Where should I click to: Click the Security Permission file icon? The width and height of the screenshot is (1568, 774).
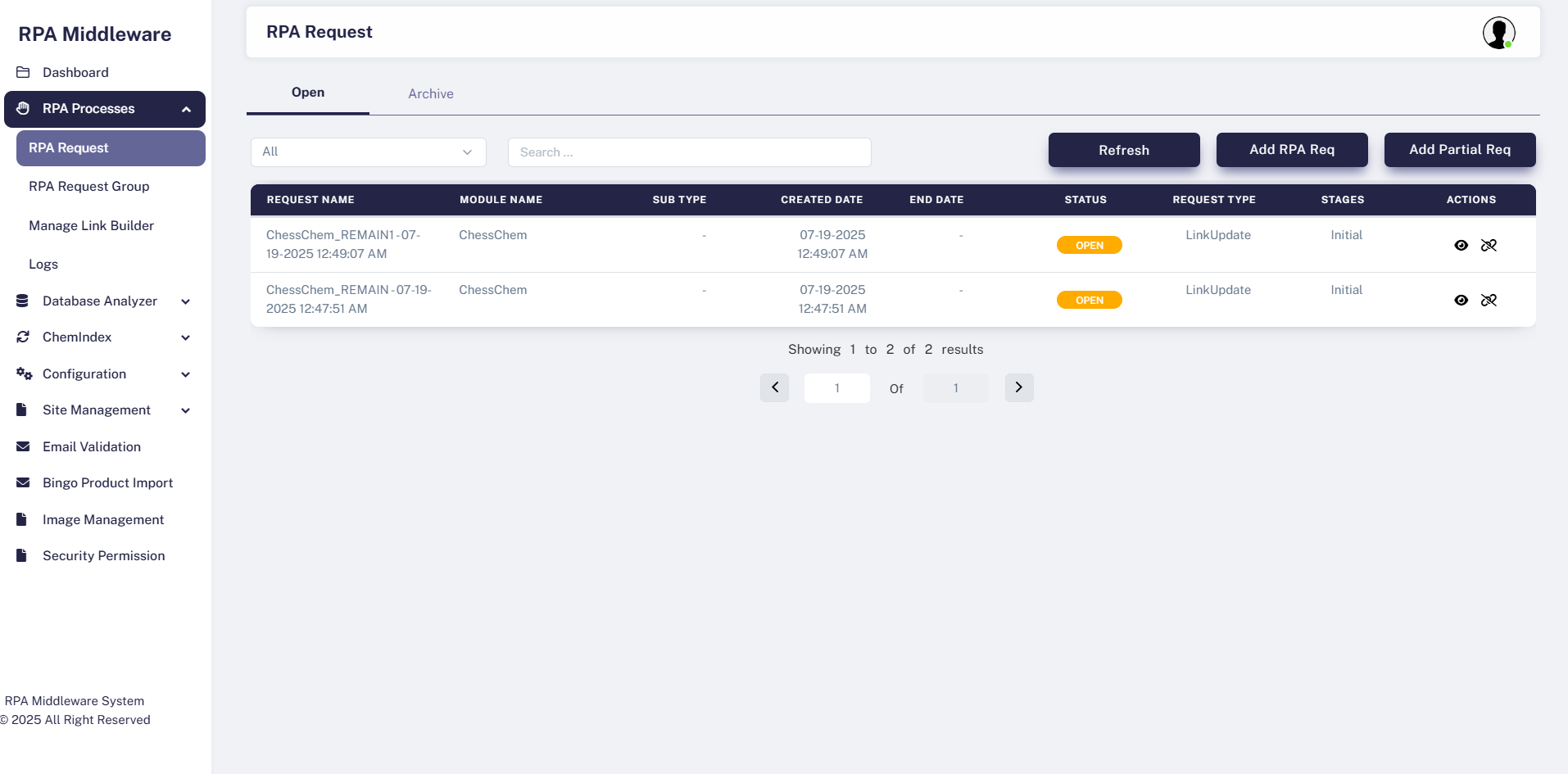click(x=22, y=555)
